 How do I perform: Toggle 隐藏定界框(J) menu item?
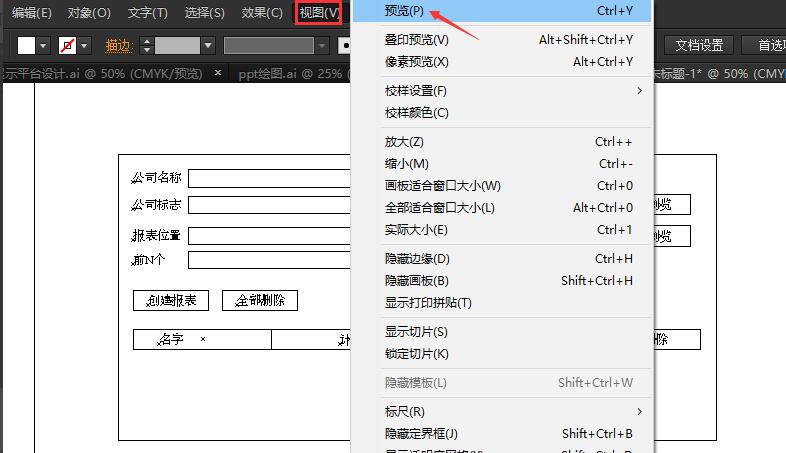point(502,434)
